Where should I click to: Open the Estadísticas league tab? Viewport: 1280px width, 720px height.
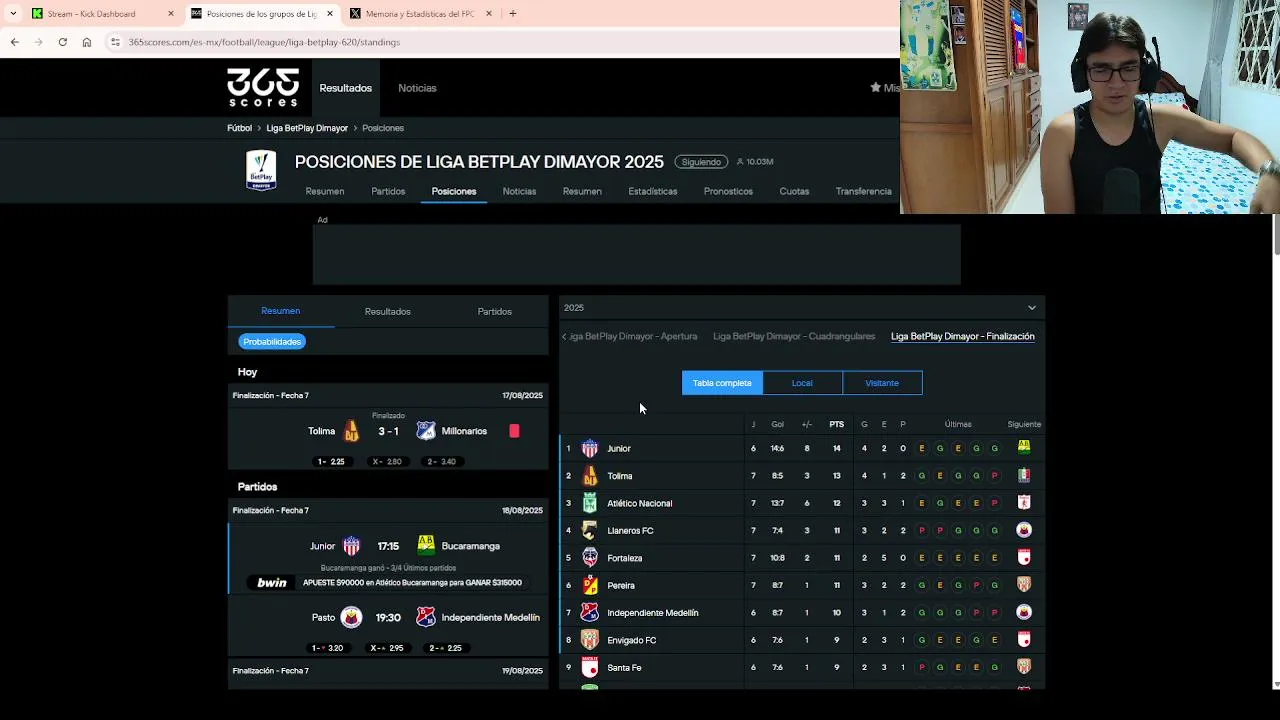pyautogui.click(x=653, y=191)
